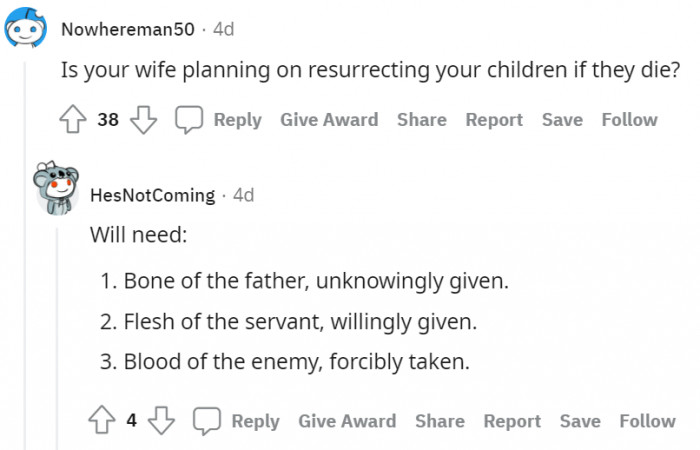This screenshot has height=450, width=700.
Task: Report HesNotComing's reply
Action: point(512,421)
